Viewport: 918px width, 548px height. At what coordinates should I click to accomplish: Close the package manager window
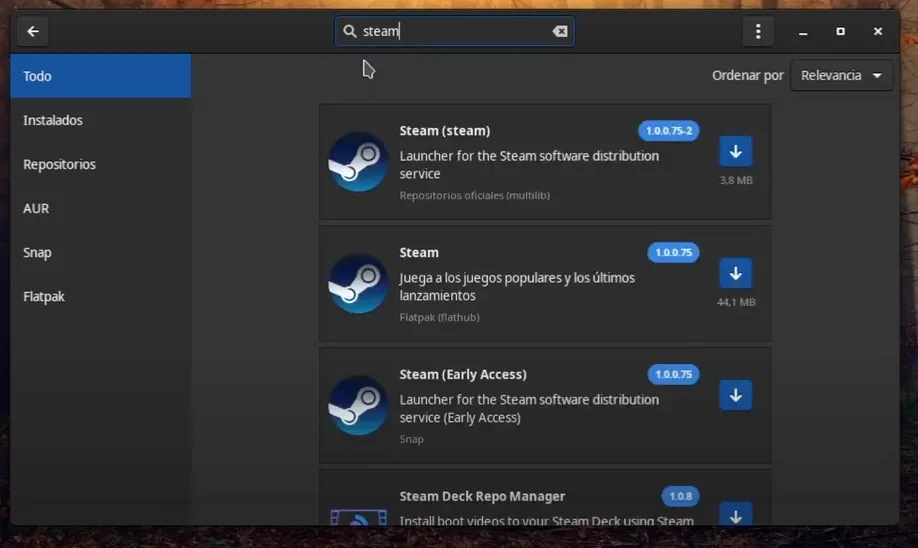(878, 31)
